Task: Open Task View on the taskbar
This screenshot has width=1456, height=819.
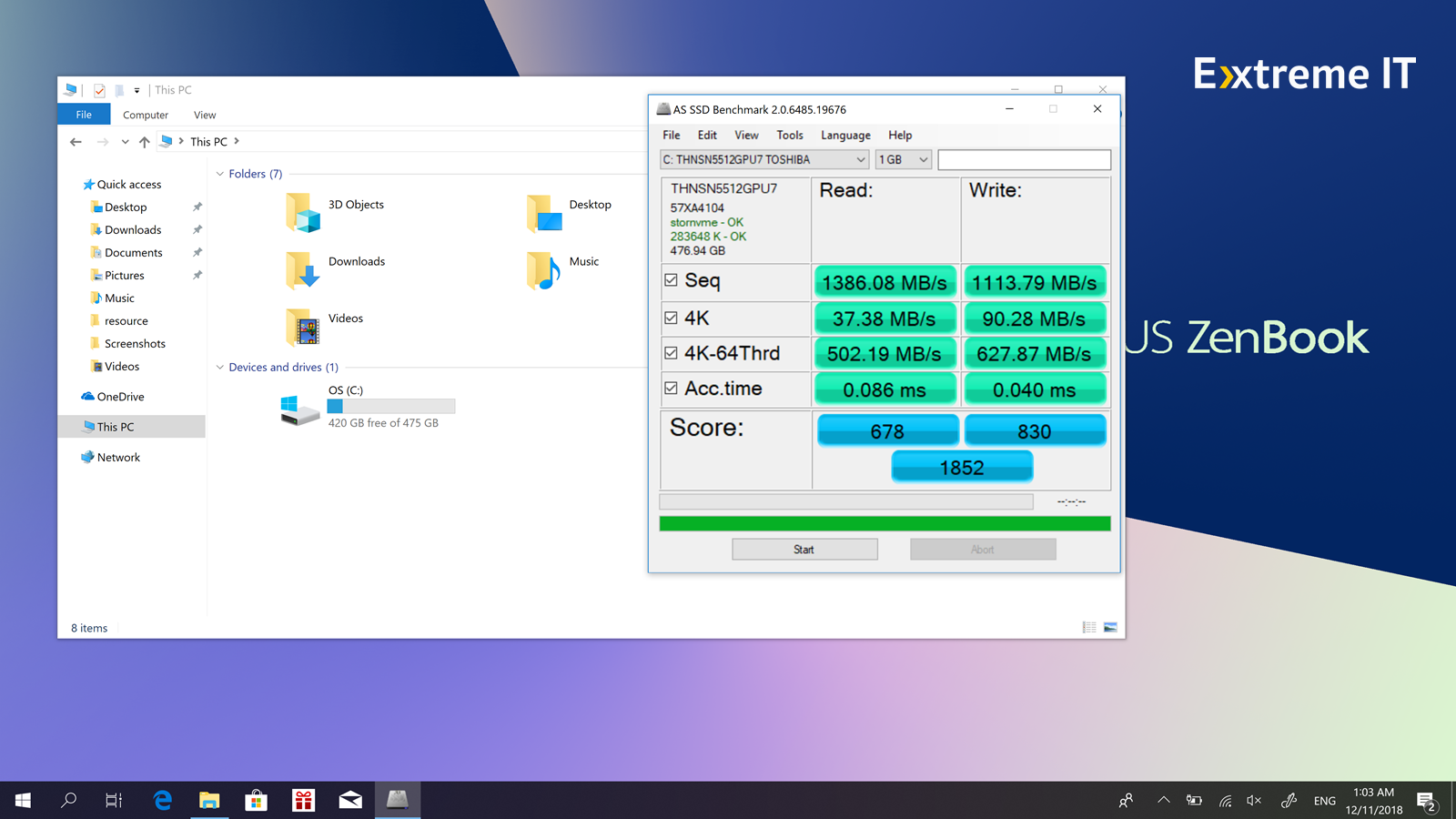Action: coord(114,800)
